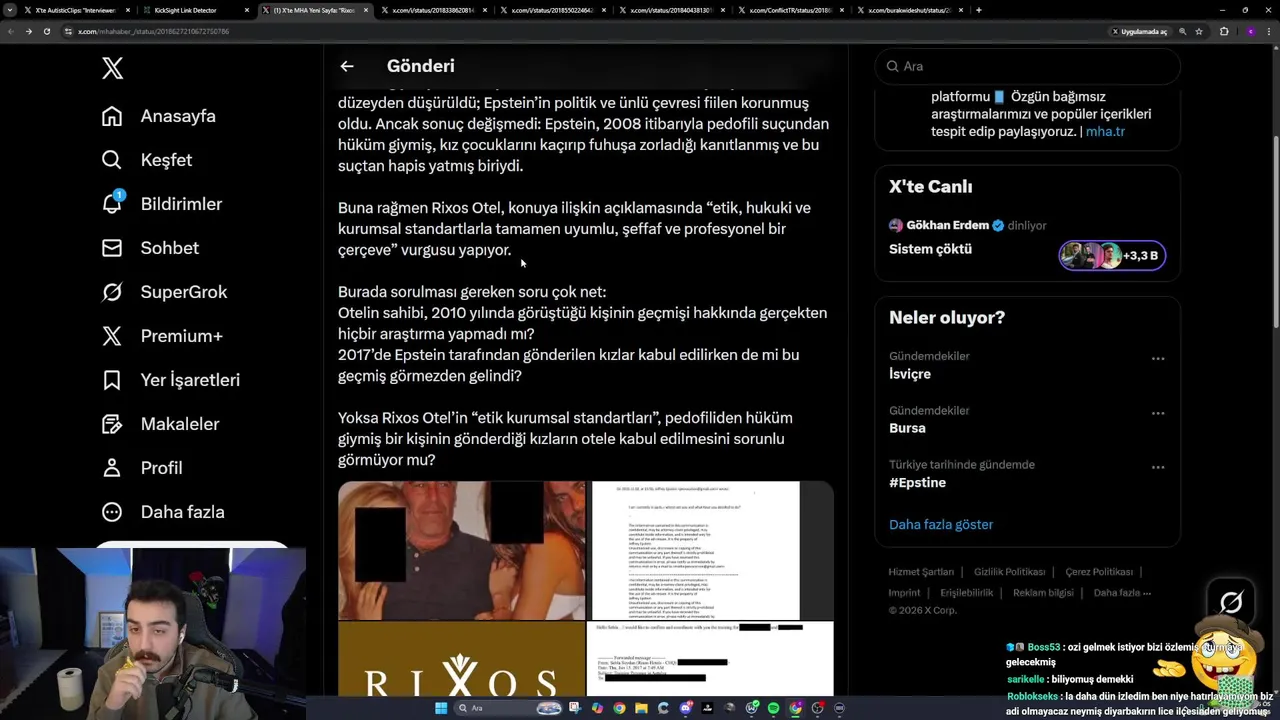The height and width of the screenshot is (720, 1280).
Task: Click Uygulamada aç button in address bar
Action: pos(1139,31)
